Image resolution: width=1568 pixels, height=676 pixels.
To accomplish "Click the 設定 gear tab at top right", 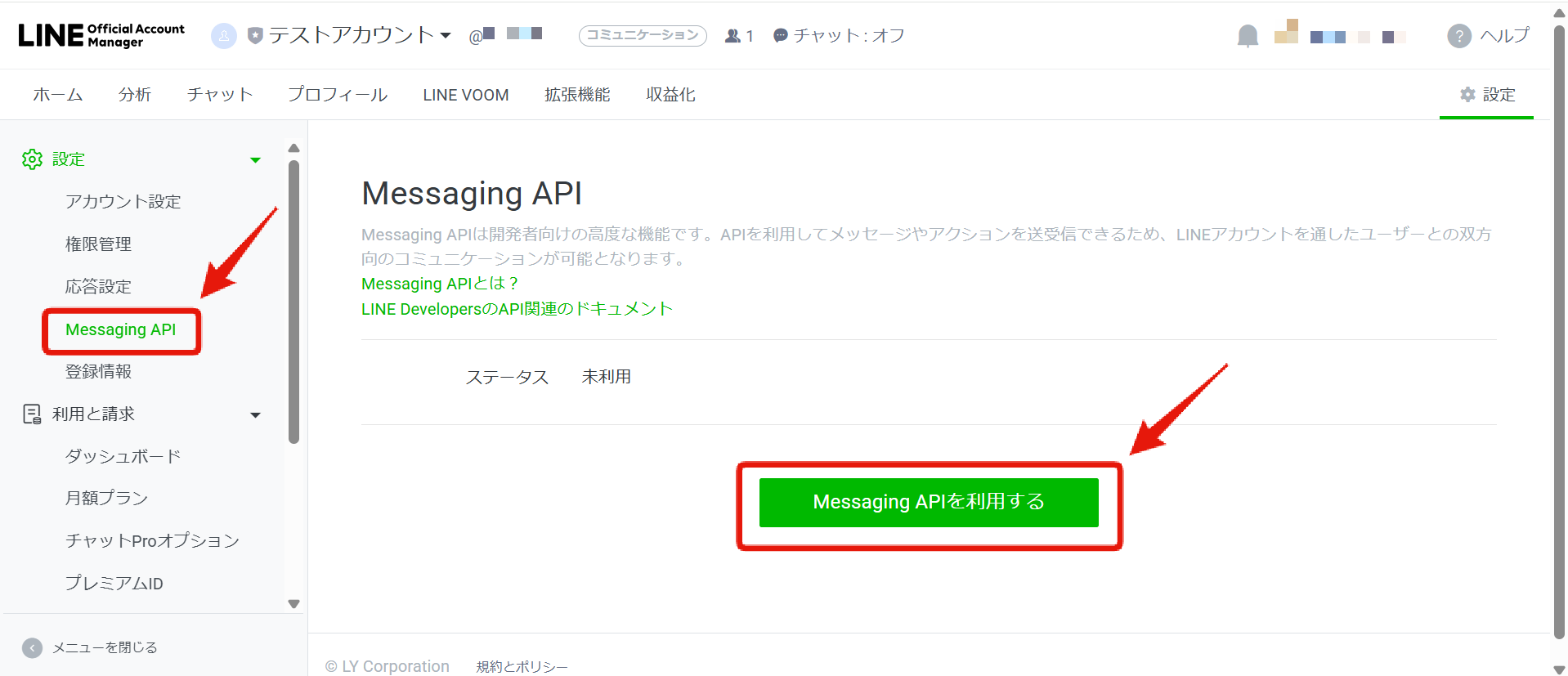I will (1487, 95).
